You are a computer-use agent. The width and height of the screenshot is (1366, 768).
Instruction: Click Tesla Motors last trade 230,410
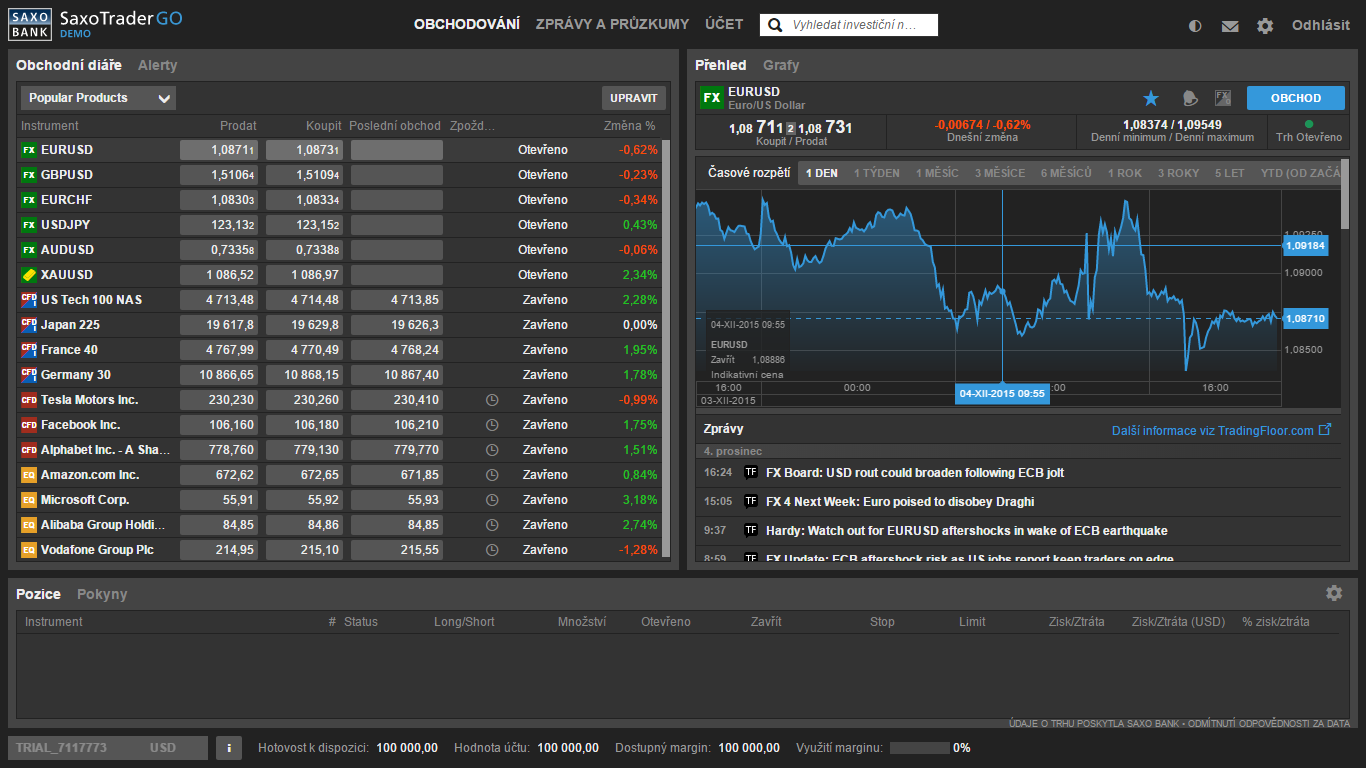coord(397,400)
